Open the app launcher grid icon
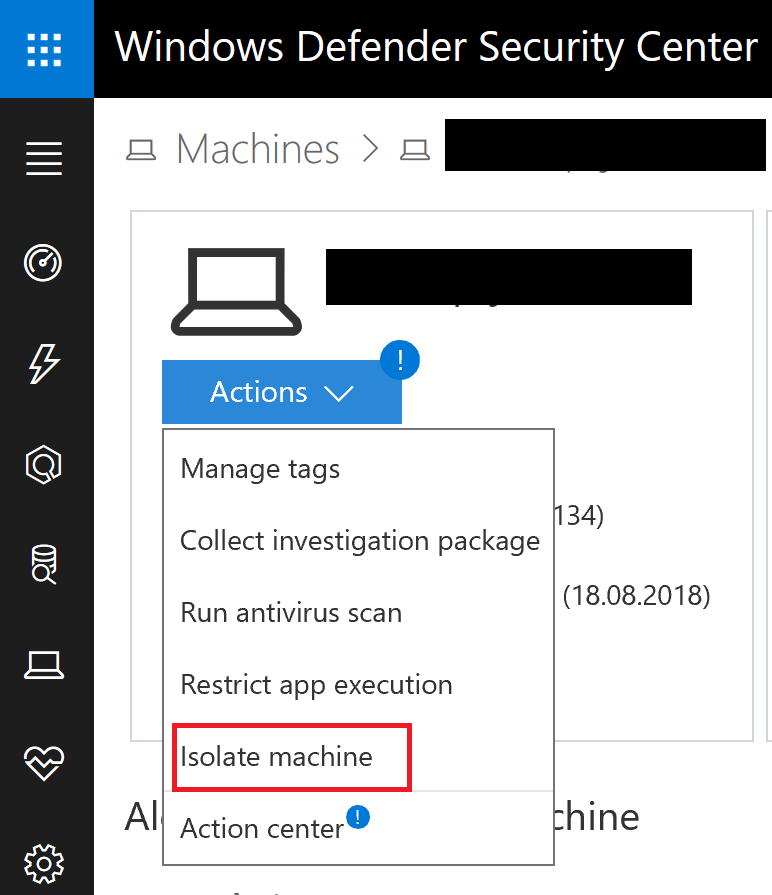Viewport: 772px width, 895px height. click(x=45, y=50)
